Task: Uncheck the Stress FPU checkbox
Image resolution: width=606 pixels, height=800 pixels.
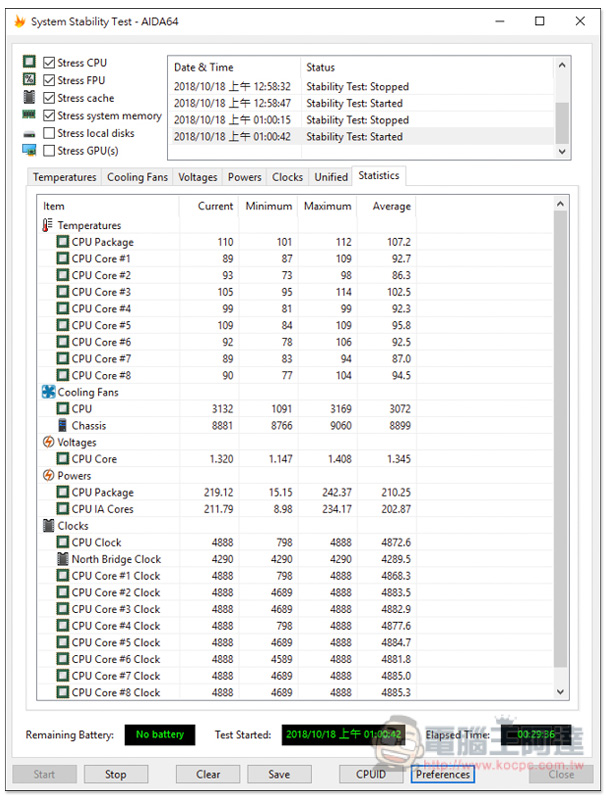Action: [49, 80]
